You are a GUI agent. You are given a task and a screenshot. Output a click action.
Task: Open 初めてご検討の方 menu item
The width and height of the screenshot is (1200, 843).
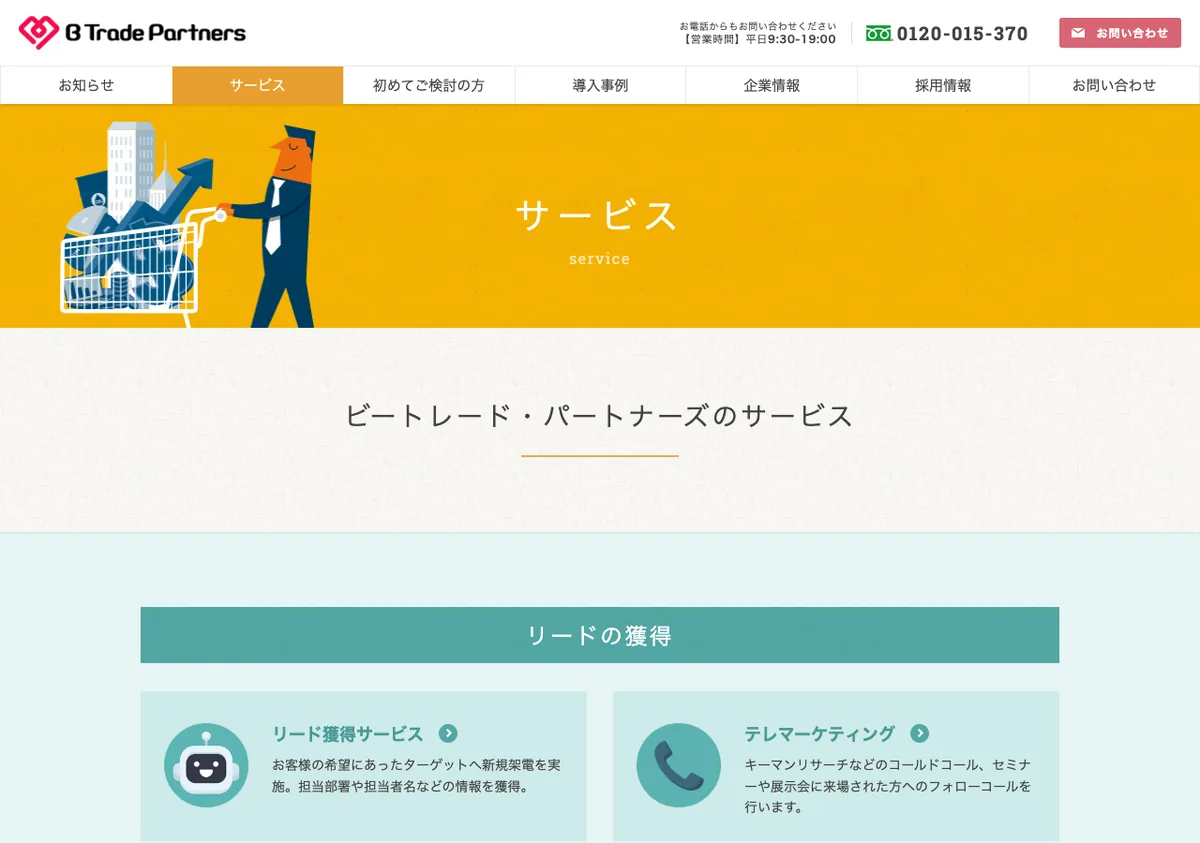point(429,85)
